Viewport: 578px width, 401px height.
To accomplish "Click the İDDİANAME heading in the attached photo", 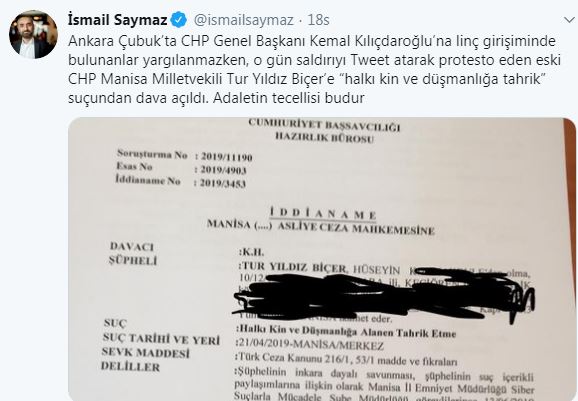I will click(323, 213).
